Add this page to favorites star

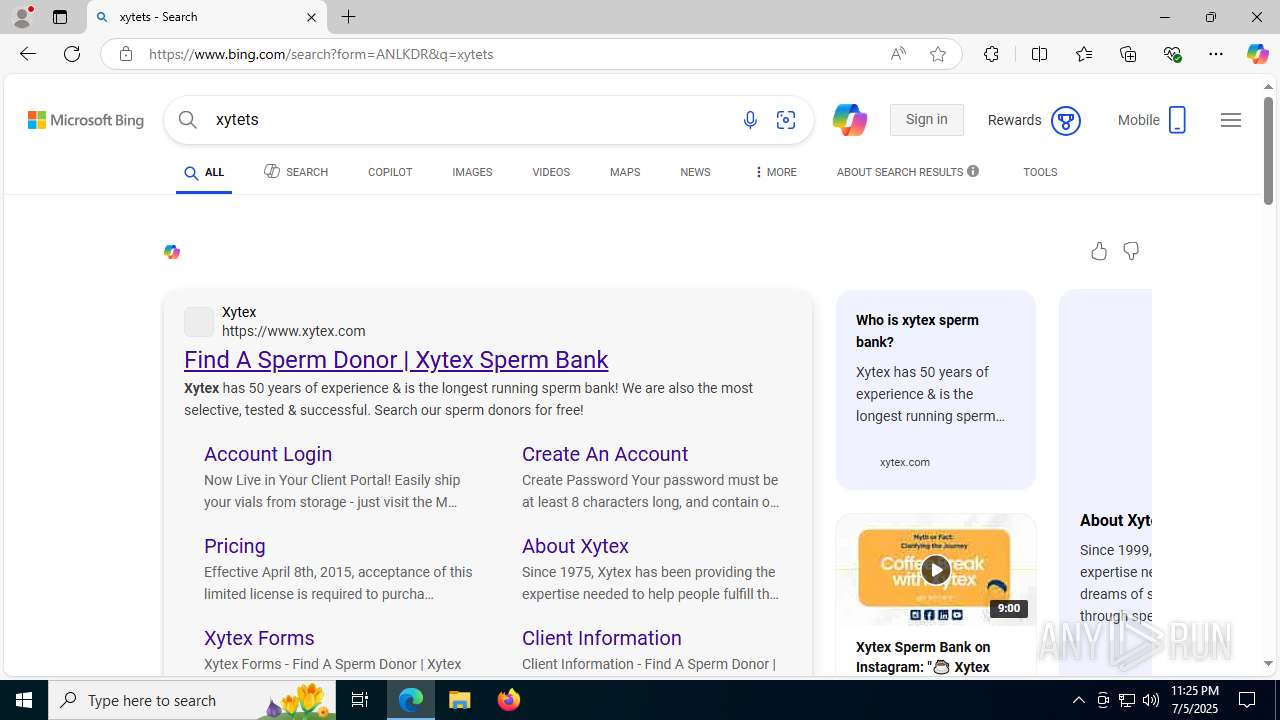point(938,54)
